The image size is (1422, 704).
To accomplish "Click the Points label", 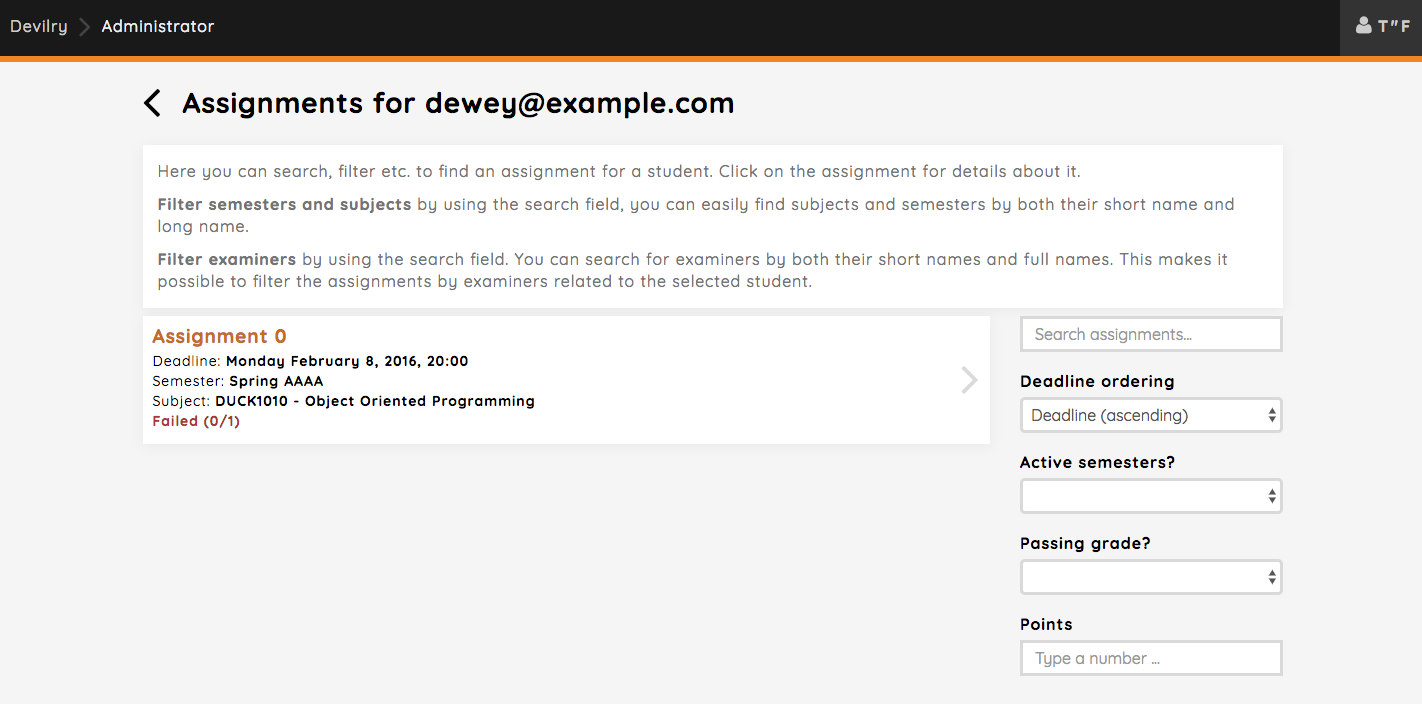I will point(1046,624).
